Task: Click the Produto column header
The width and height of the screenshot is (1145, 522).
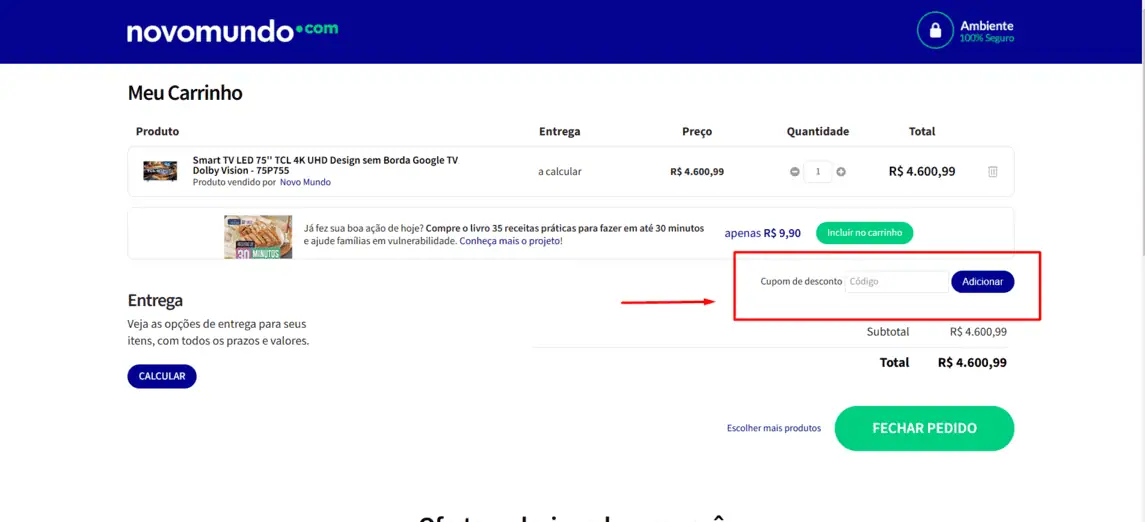Action: click(x=157, y=131)
